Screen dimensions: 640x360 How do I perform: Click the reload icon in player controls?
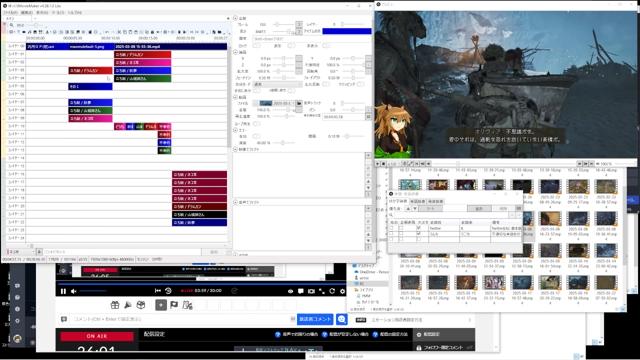[x=332, y=291]
